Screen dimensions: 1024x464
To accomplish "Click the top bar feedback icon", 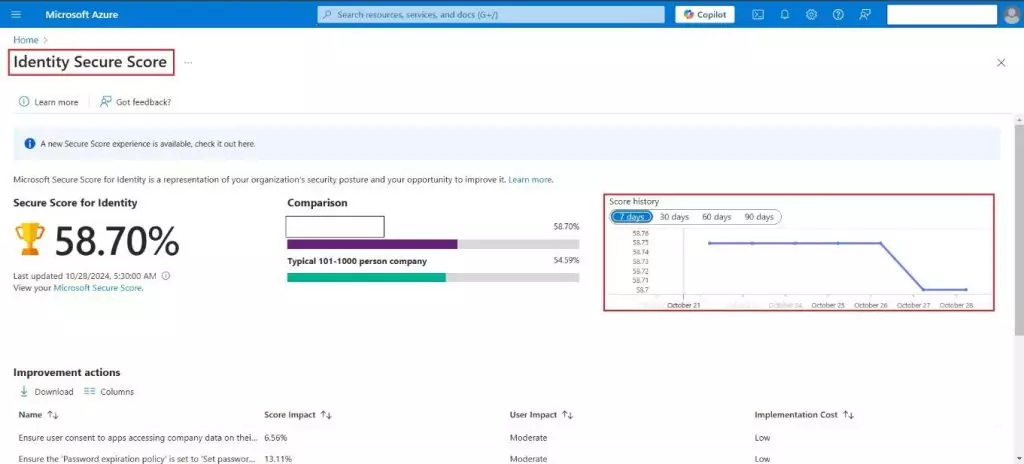I will pos(864,14).
